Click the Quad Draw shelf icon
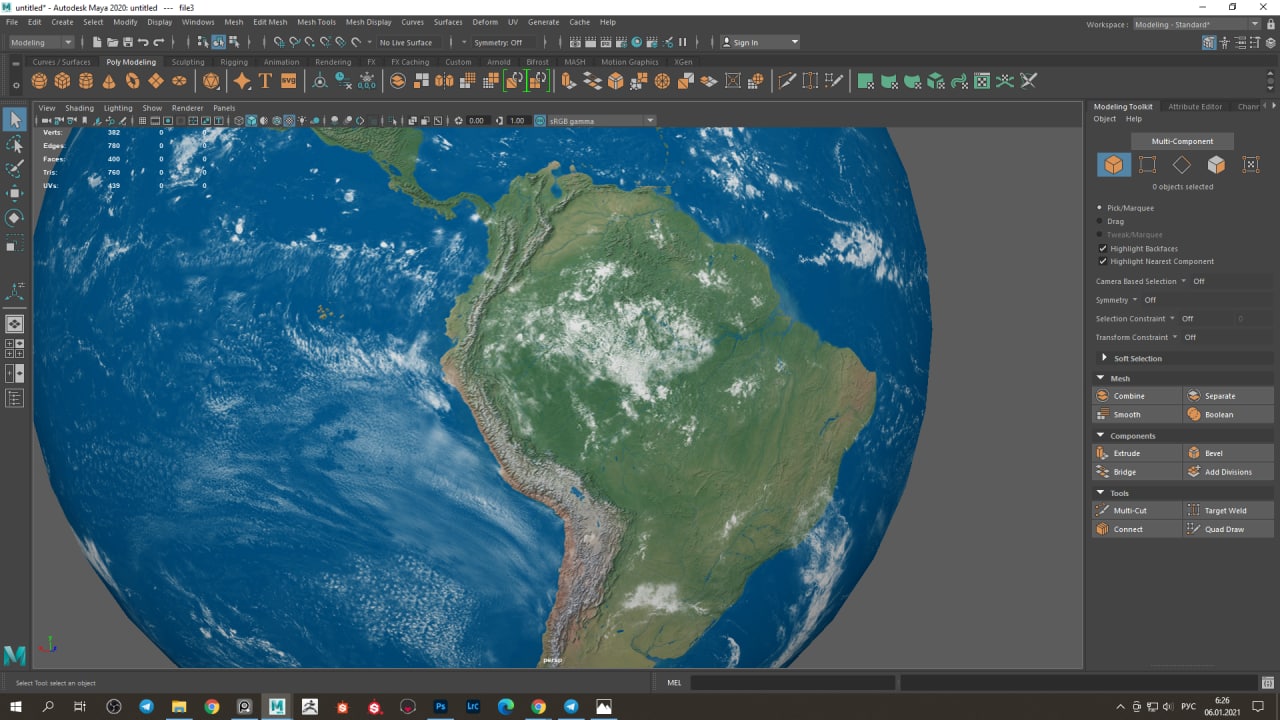Viewport: 1280px width, 720px height. 834,81
